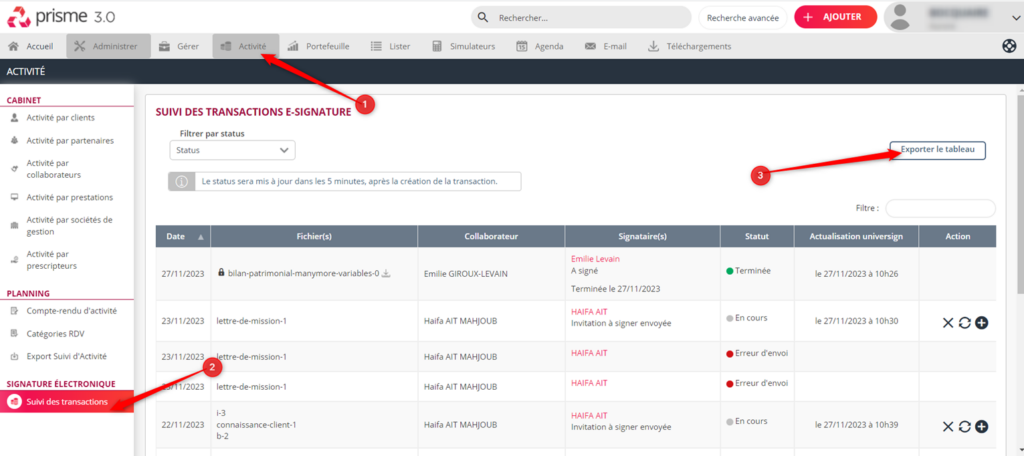1024x456 pixels.
Task: Cancel the 23/11/2023 in-progress transaction (X icon)
Action: pos(948,322)
